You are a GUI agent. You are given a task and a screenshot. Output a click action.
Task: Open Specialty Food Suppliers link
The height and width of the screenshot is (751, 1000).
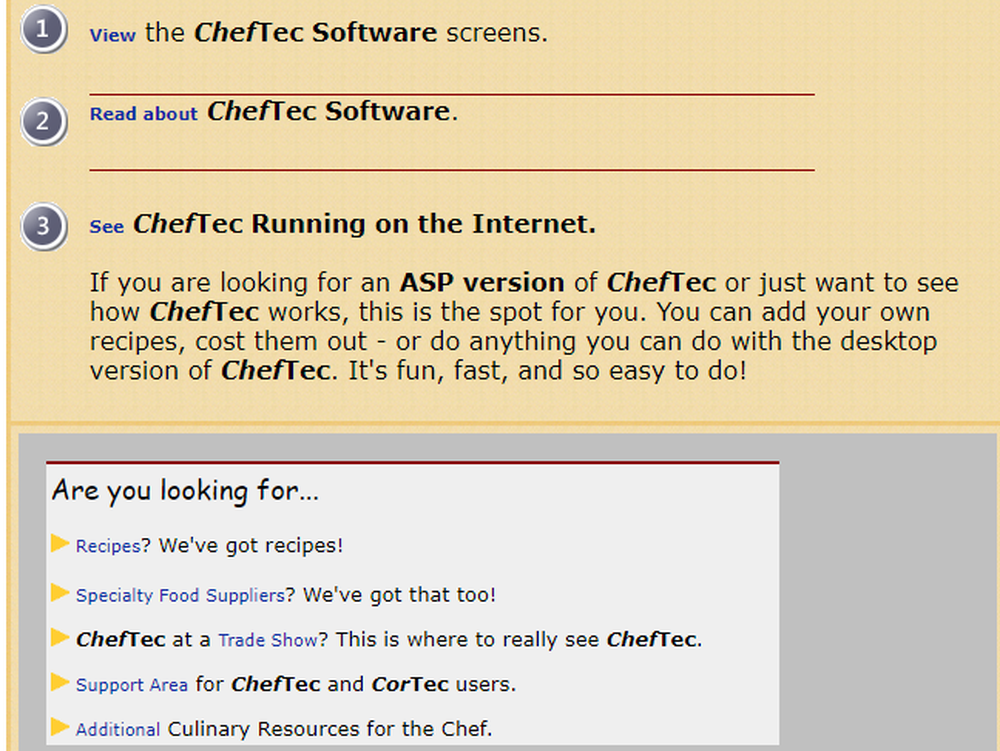click(180, 595)
